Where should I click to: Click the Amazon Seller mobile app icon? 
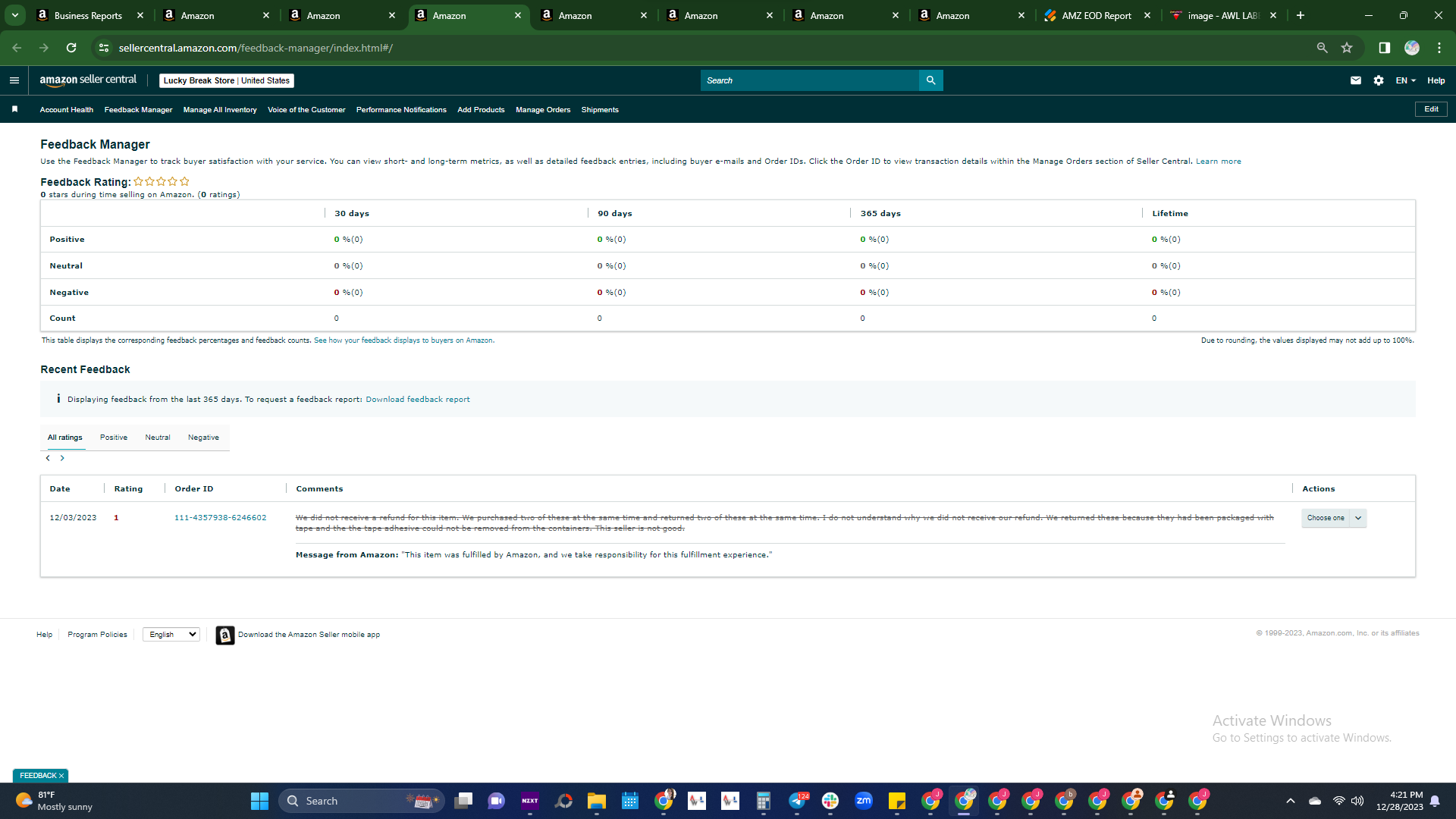[224, 635]
